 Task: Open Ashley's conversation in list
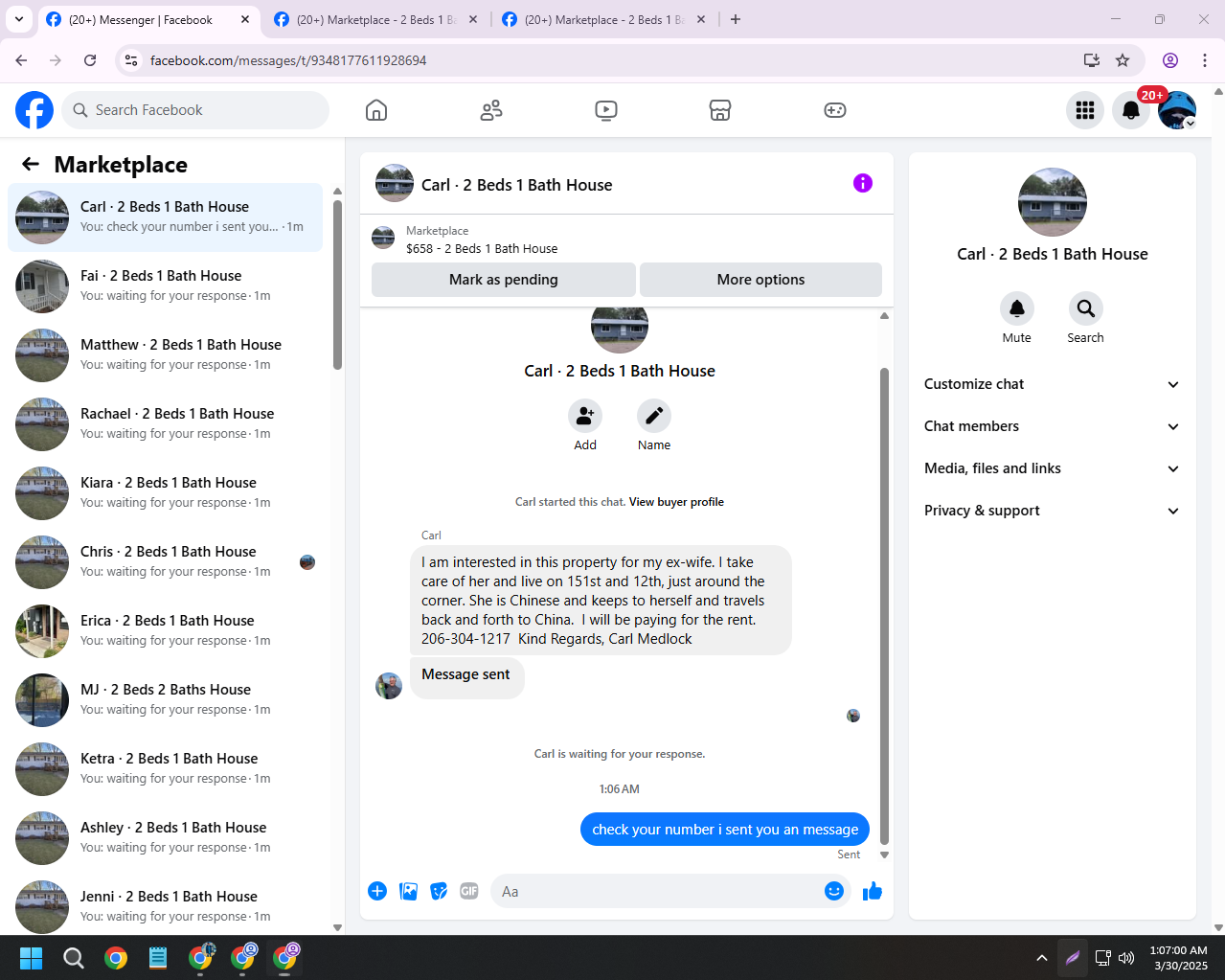tap(165, 838)
